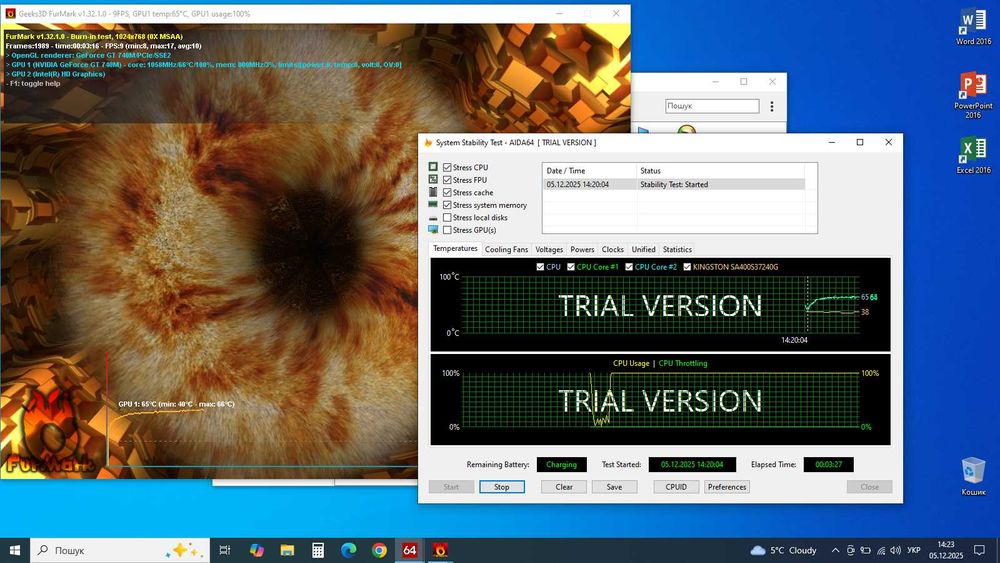Open the notification center icon
The height and width of the screenshot is (563, 1000).
pyautogui.click(x=980, y=550)
